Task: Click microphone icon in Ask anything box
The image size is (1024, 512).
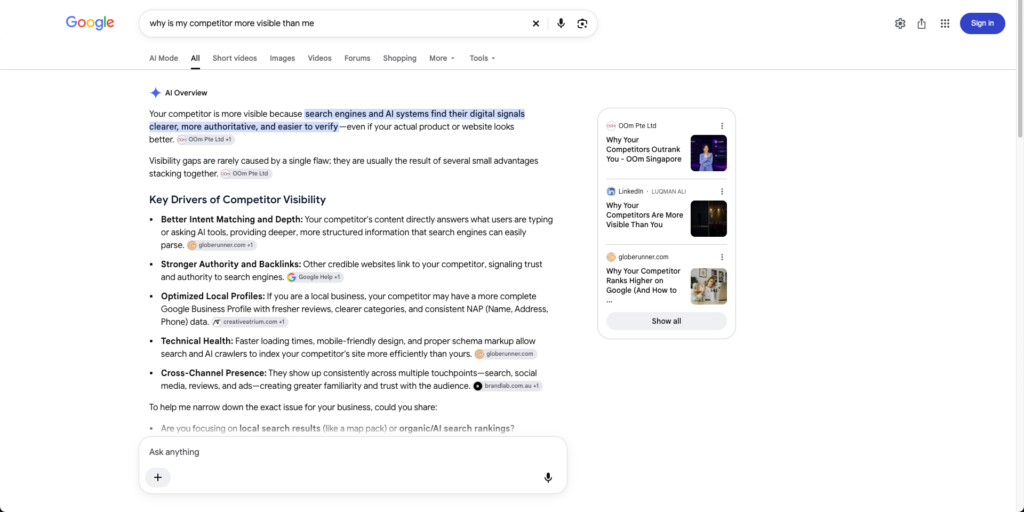Action: click(x=548, y=477)
